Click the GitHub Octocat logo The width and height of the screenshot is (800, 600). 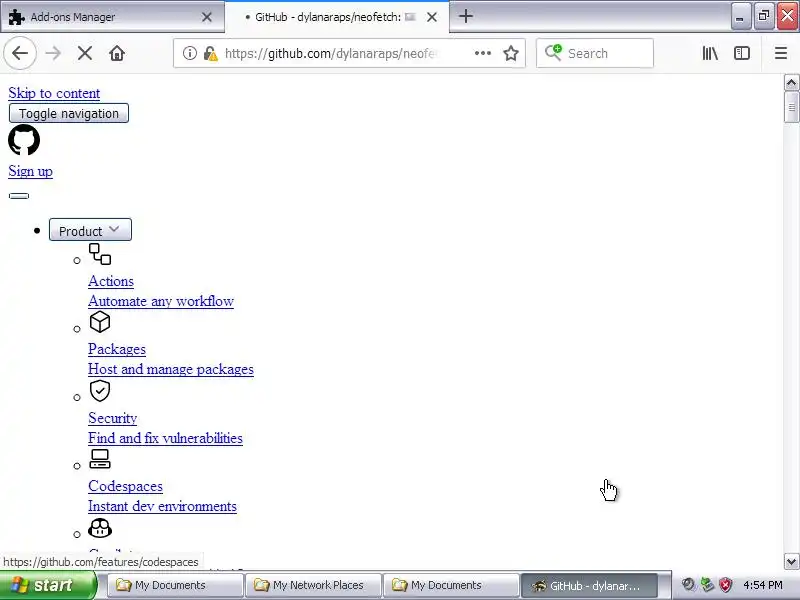point(24,140)
